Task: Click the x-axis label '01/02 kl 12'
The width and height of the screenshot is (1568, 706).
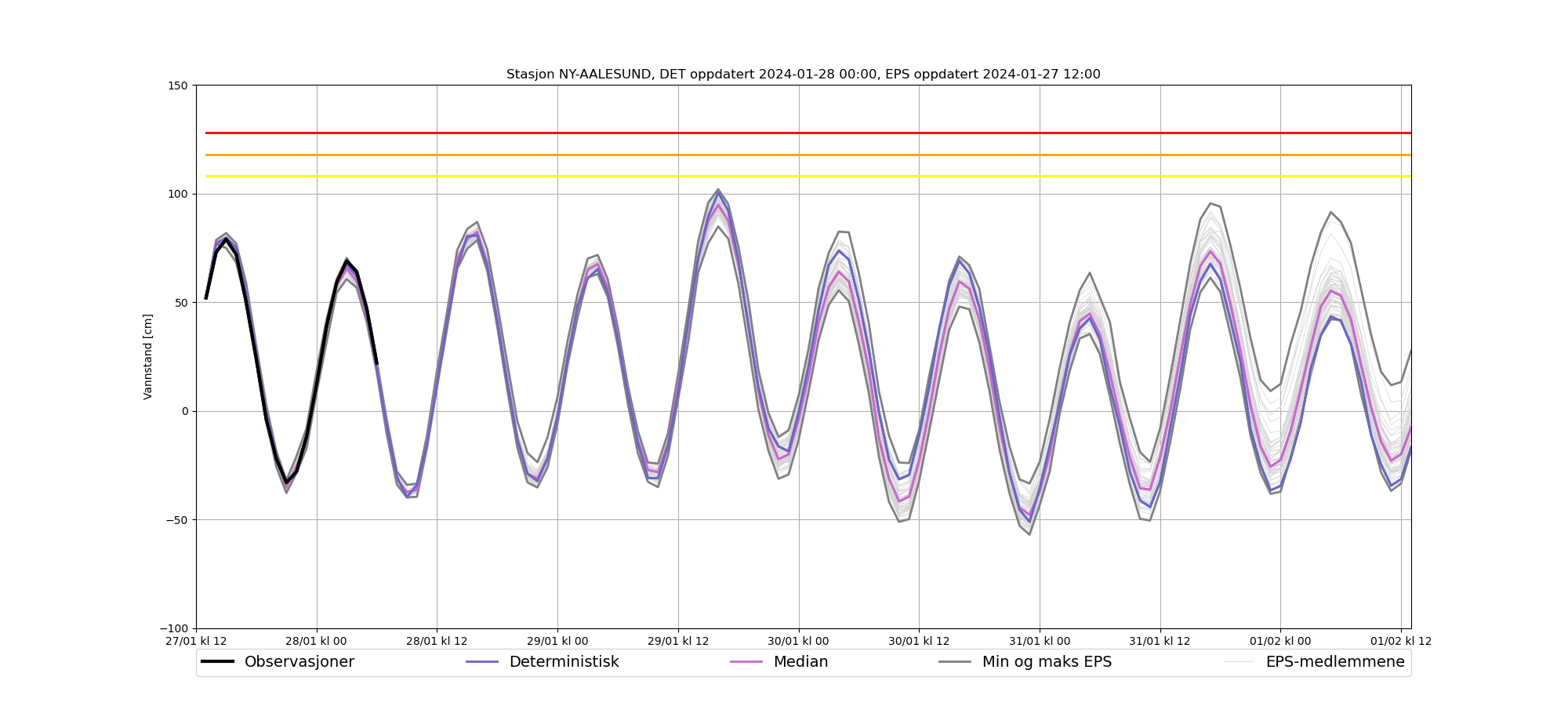Action: click(1401, 641)
